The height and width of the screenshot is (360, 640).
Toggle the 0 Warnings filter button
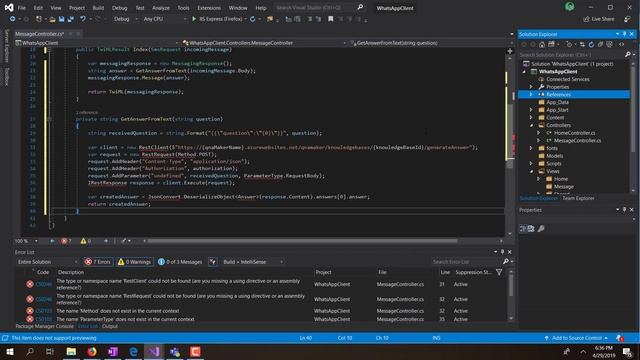click(135, 262)
